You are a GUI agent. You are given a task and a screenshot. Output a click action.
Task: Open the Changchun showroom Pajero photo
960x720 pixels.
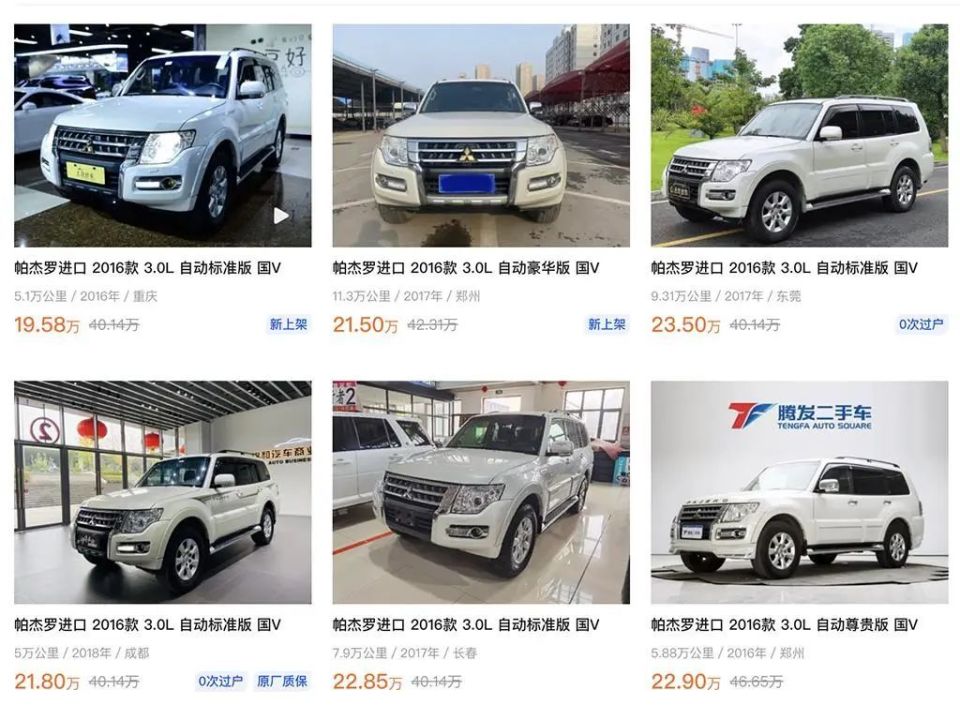(x=481, y=492)
